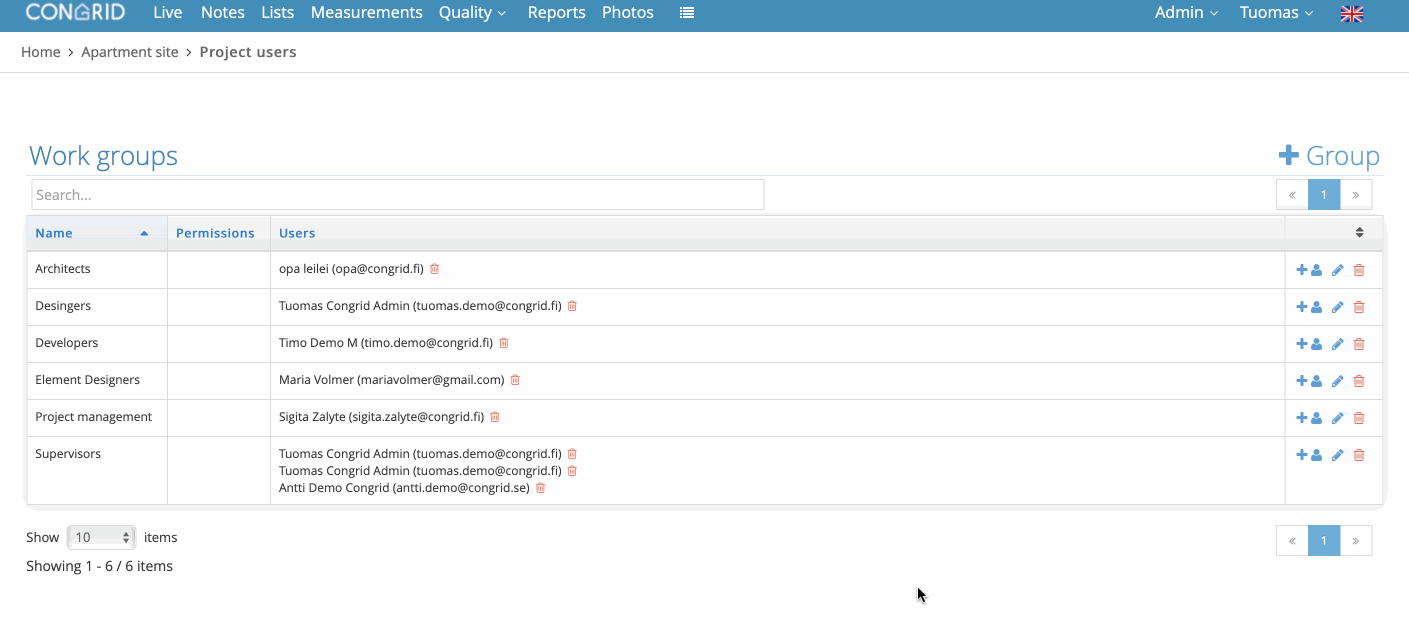
Task: Open the Tuomas user menu
Action: (x=1276, y=13)
